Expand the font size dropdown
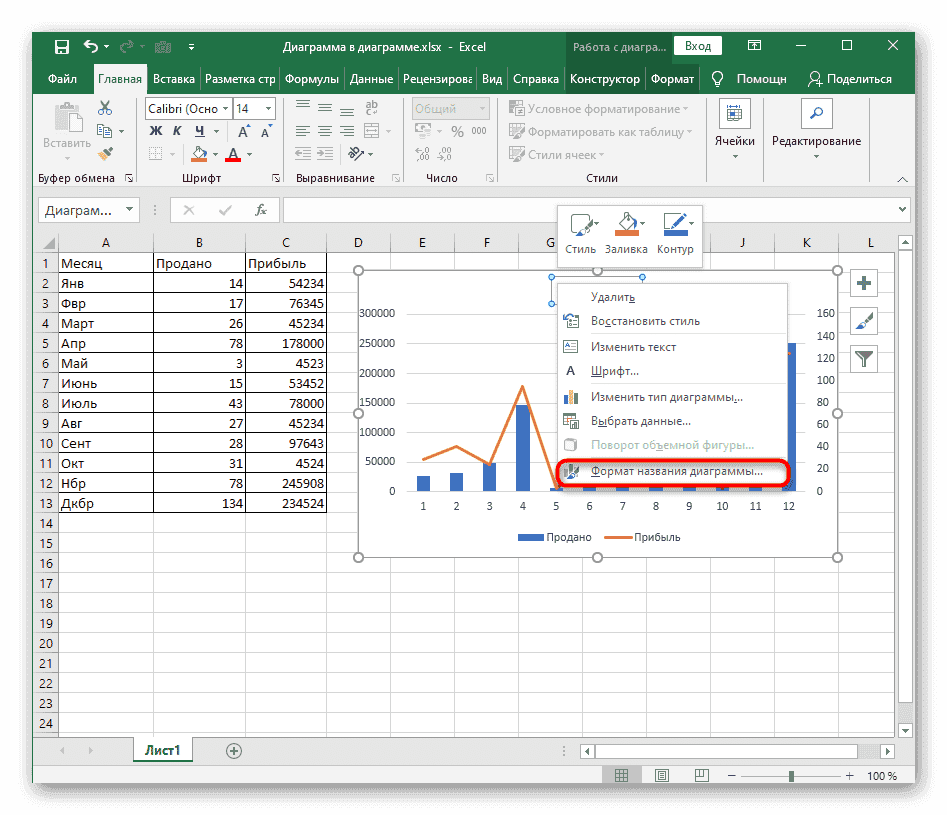Screen dimensions: 947x815 click(268, 109)
